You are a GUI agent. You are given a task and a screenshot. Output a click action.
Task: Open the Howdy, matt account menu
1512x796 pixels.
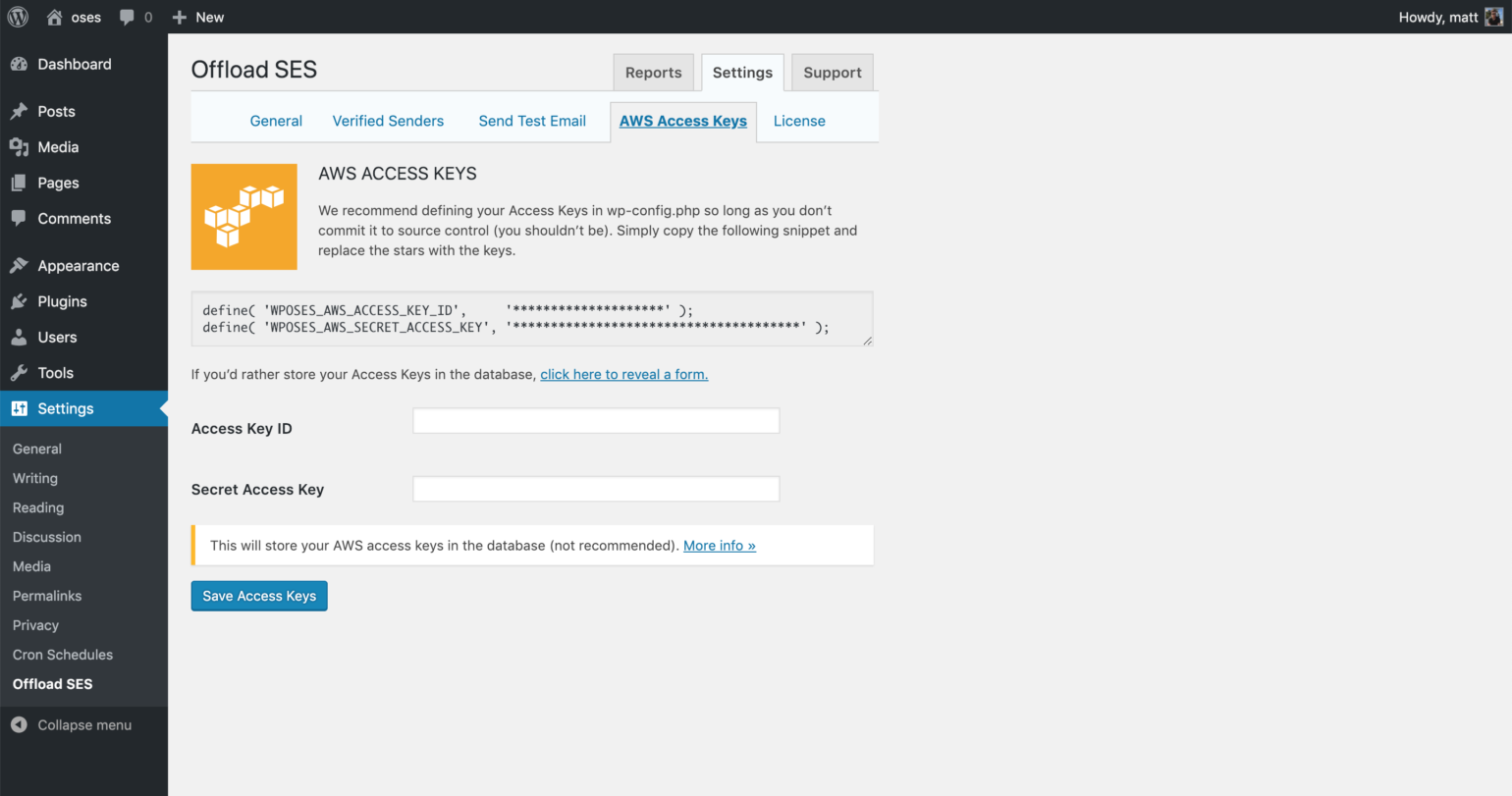pyautogui.click(x=1451, y=17)
